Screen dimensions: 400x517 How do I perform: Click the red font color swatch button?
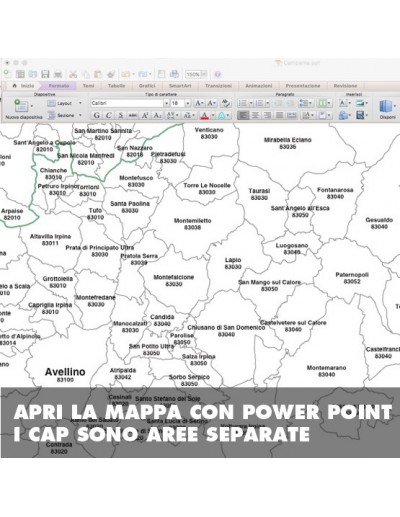pyautogui.click(x=205, y=115)
